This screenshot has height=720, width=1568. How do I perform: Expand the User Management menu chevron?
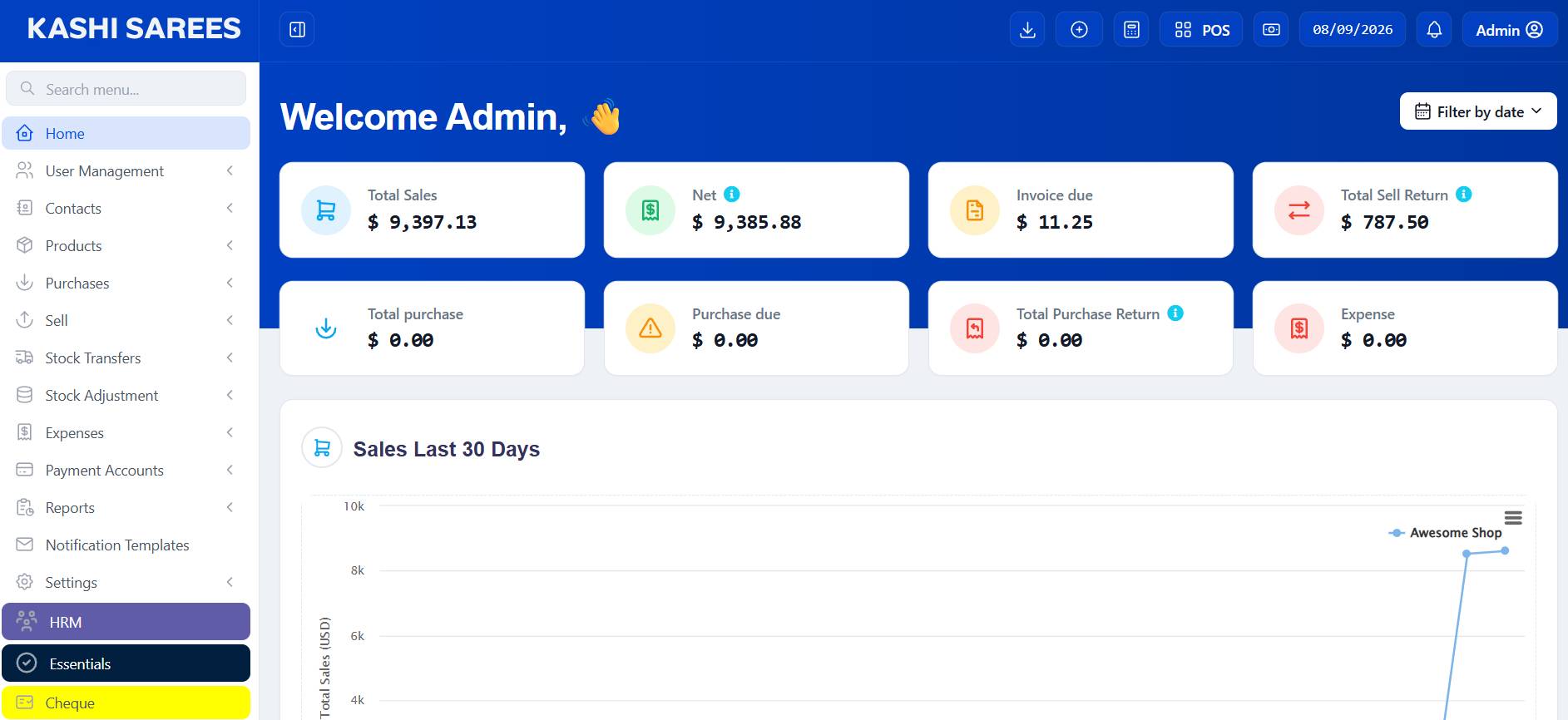[230, 170]
